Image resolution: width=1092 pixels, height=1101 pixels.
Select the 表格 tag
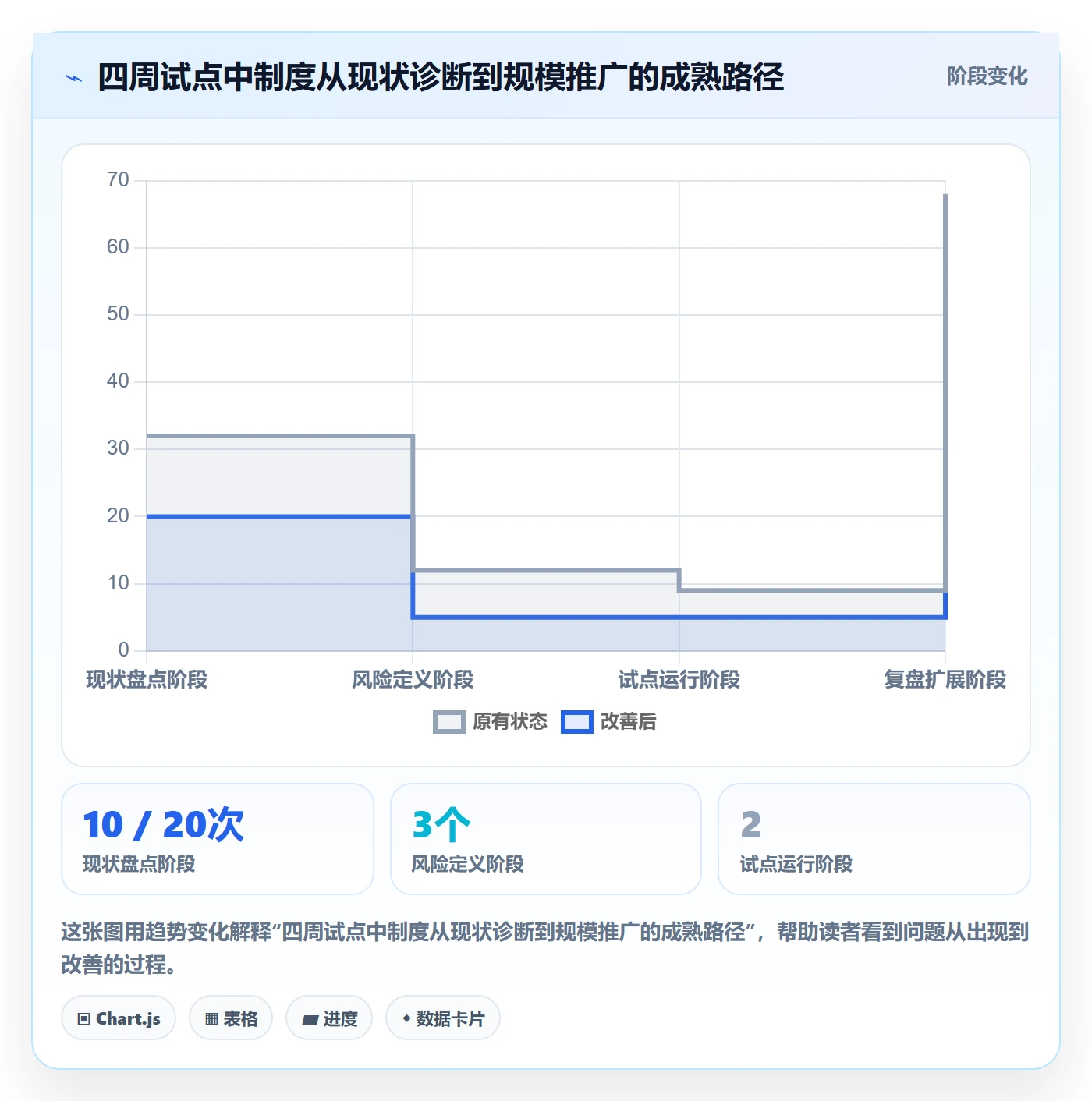coord(231,1018)
